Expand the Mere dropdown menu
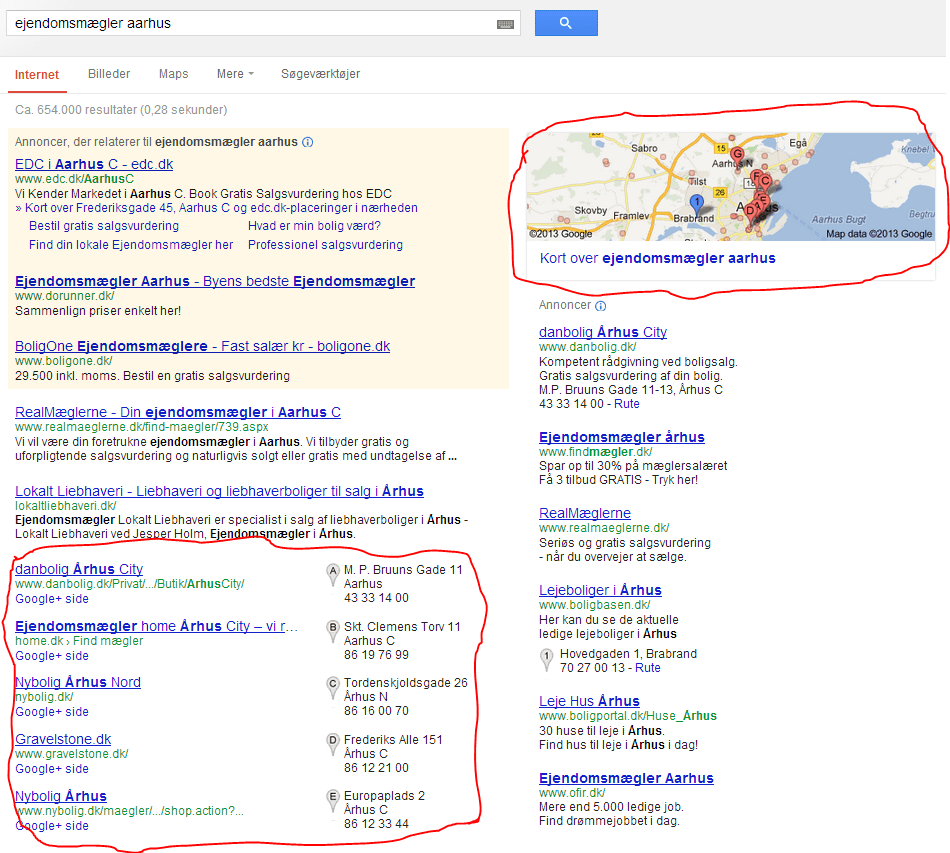The height and width of the screenshot is (853, 950). tap(235, 74)
